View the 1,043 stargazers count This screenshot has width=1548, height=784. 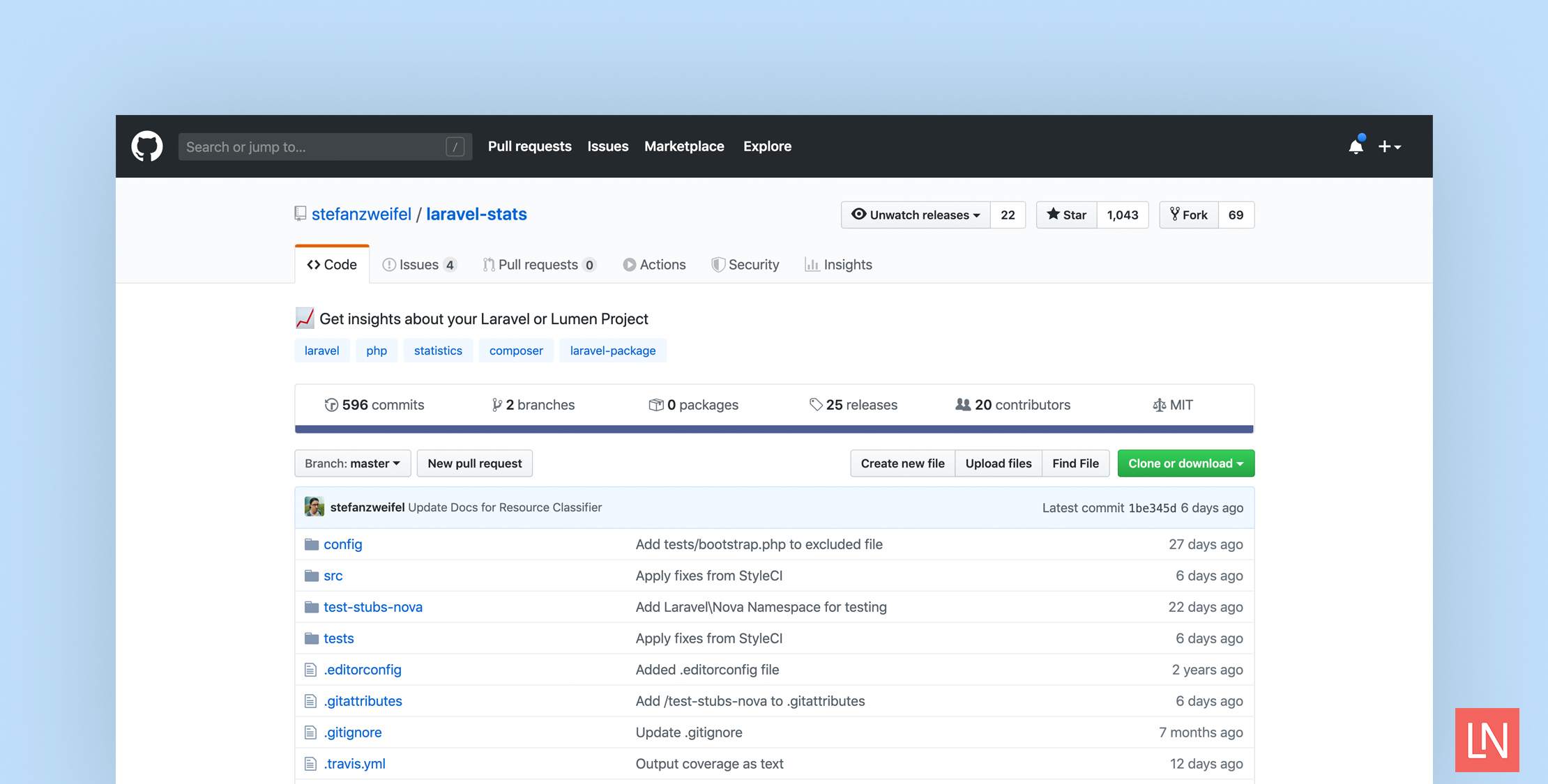tap(1123, 215)
